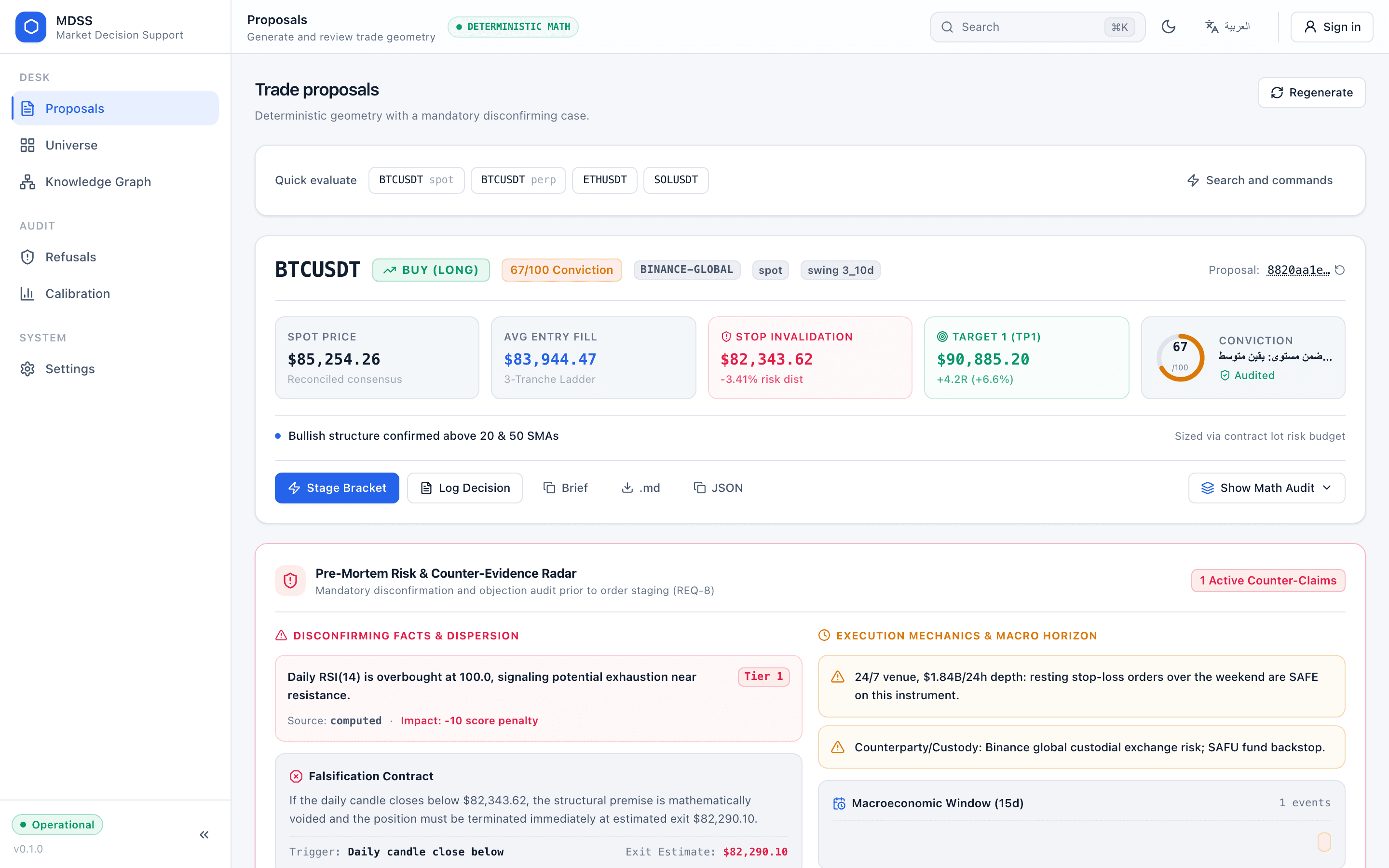Click the Tier 1 tag
The height and width of the screenshot is (868, 1389).
point(763,677)
